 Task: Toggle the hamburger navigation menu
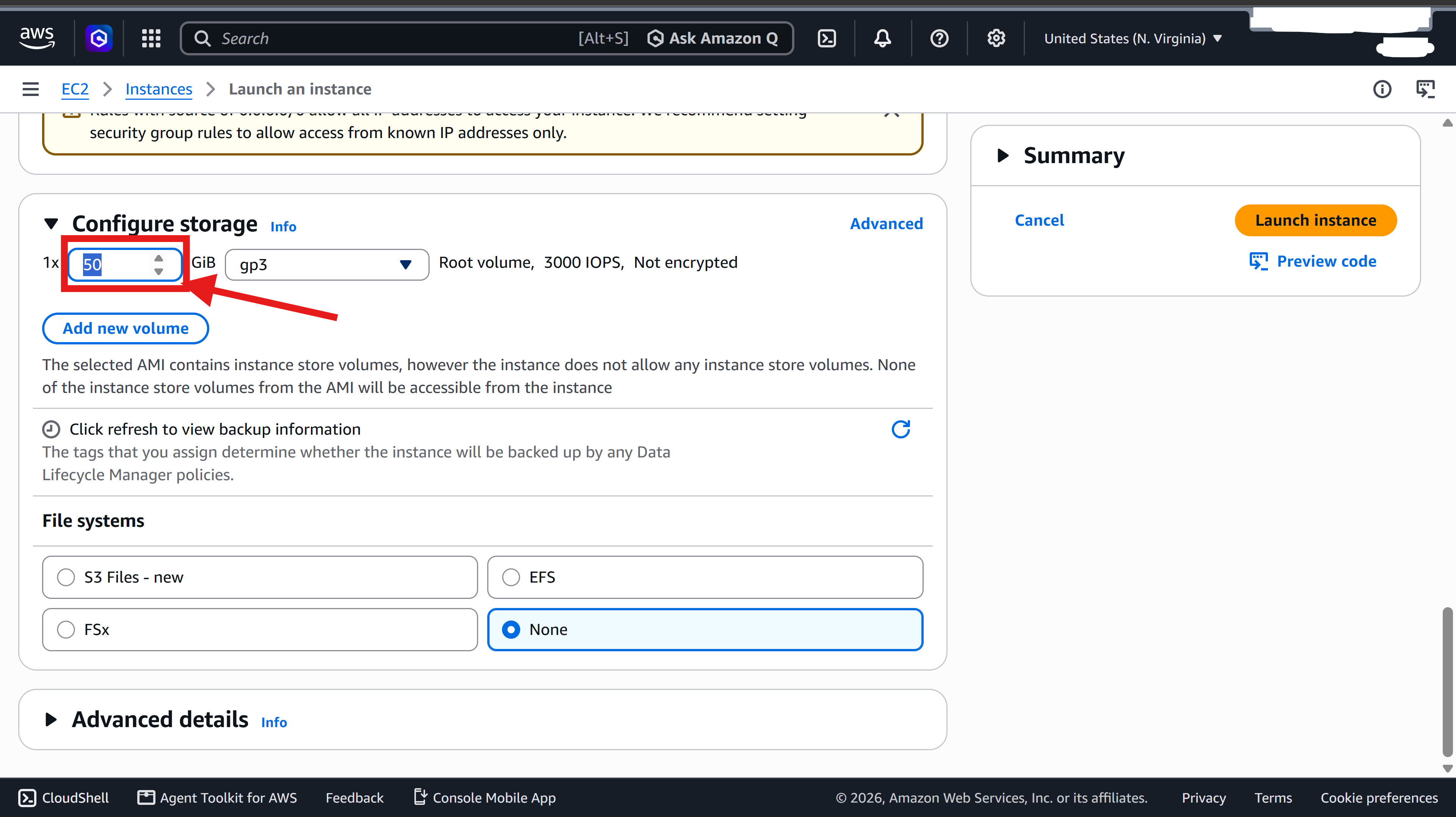[x=30, y=89]
